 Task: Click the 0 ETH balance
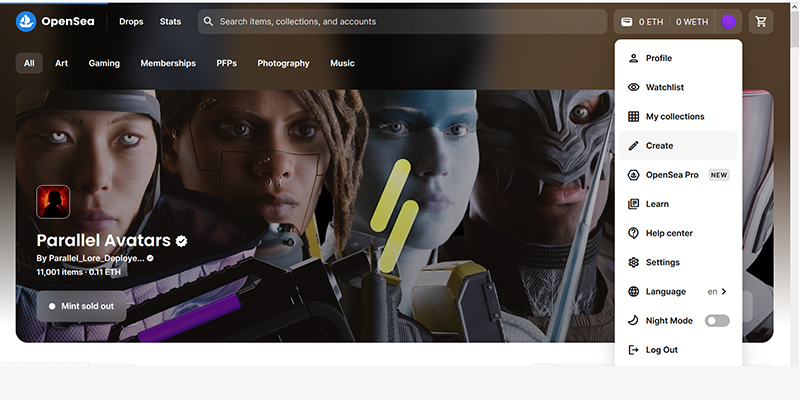pyautogui.click(x=651, y=21)
